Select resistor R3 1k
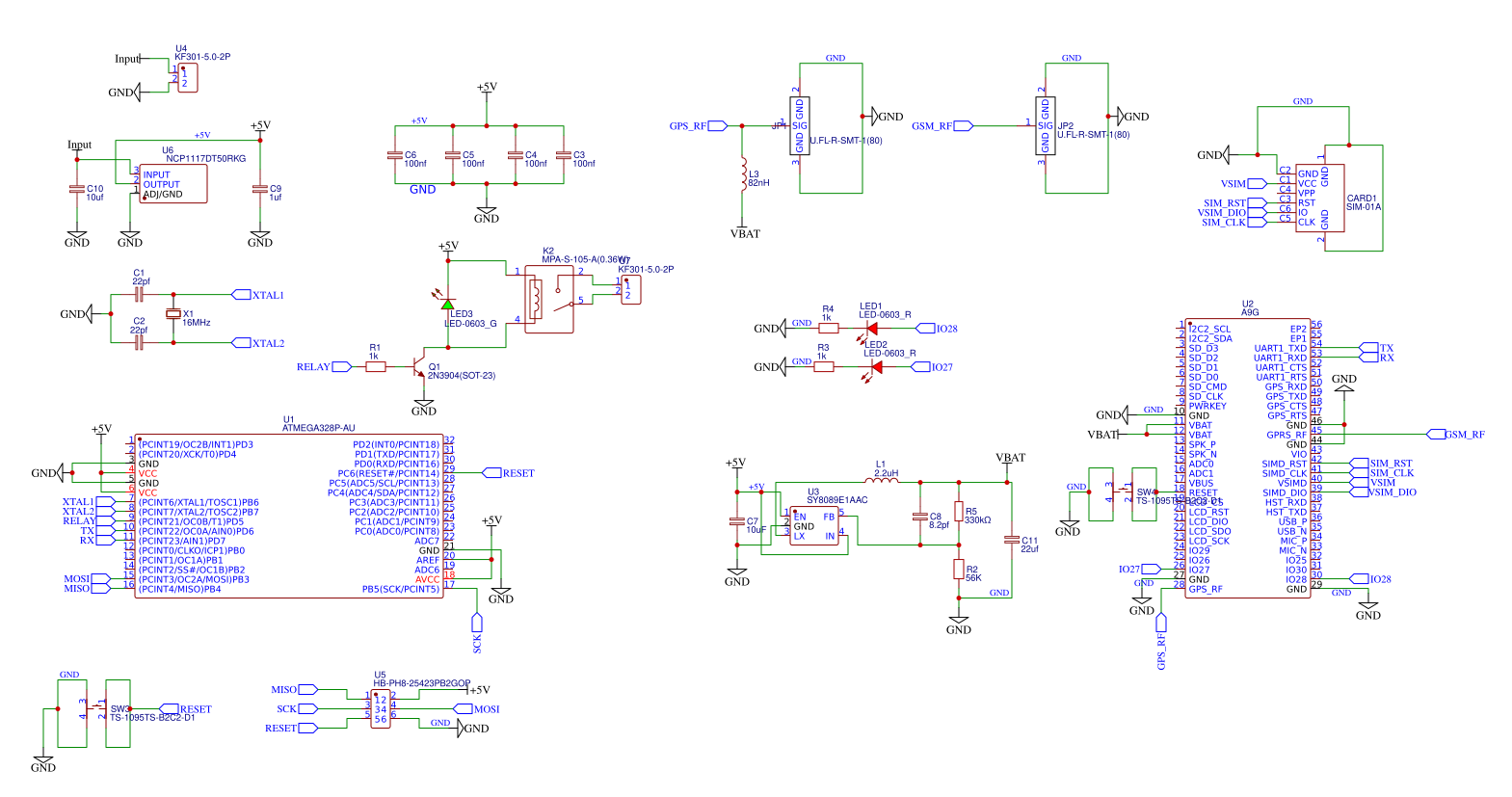 tap(824, 367)
